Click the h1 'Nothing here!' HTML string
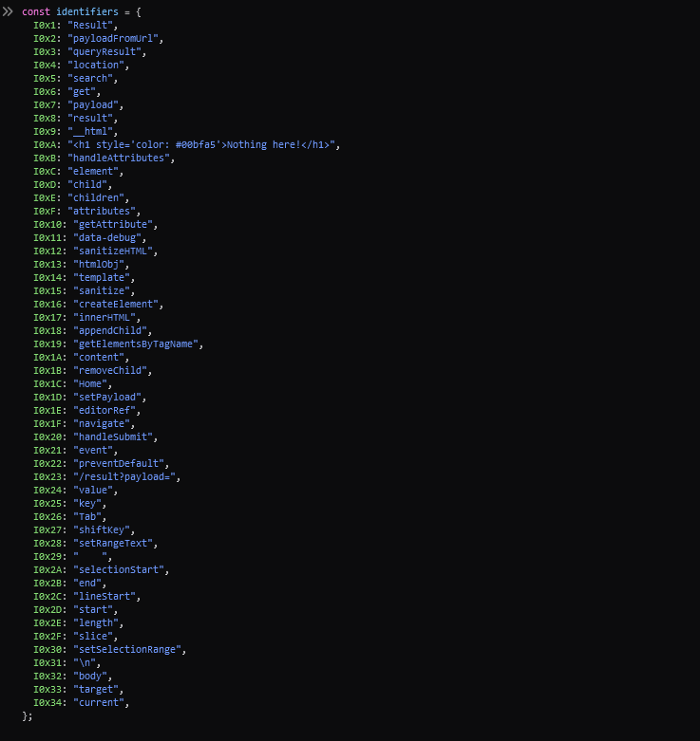The image size is (700, 741). tap(203, 144)
